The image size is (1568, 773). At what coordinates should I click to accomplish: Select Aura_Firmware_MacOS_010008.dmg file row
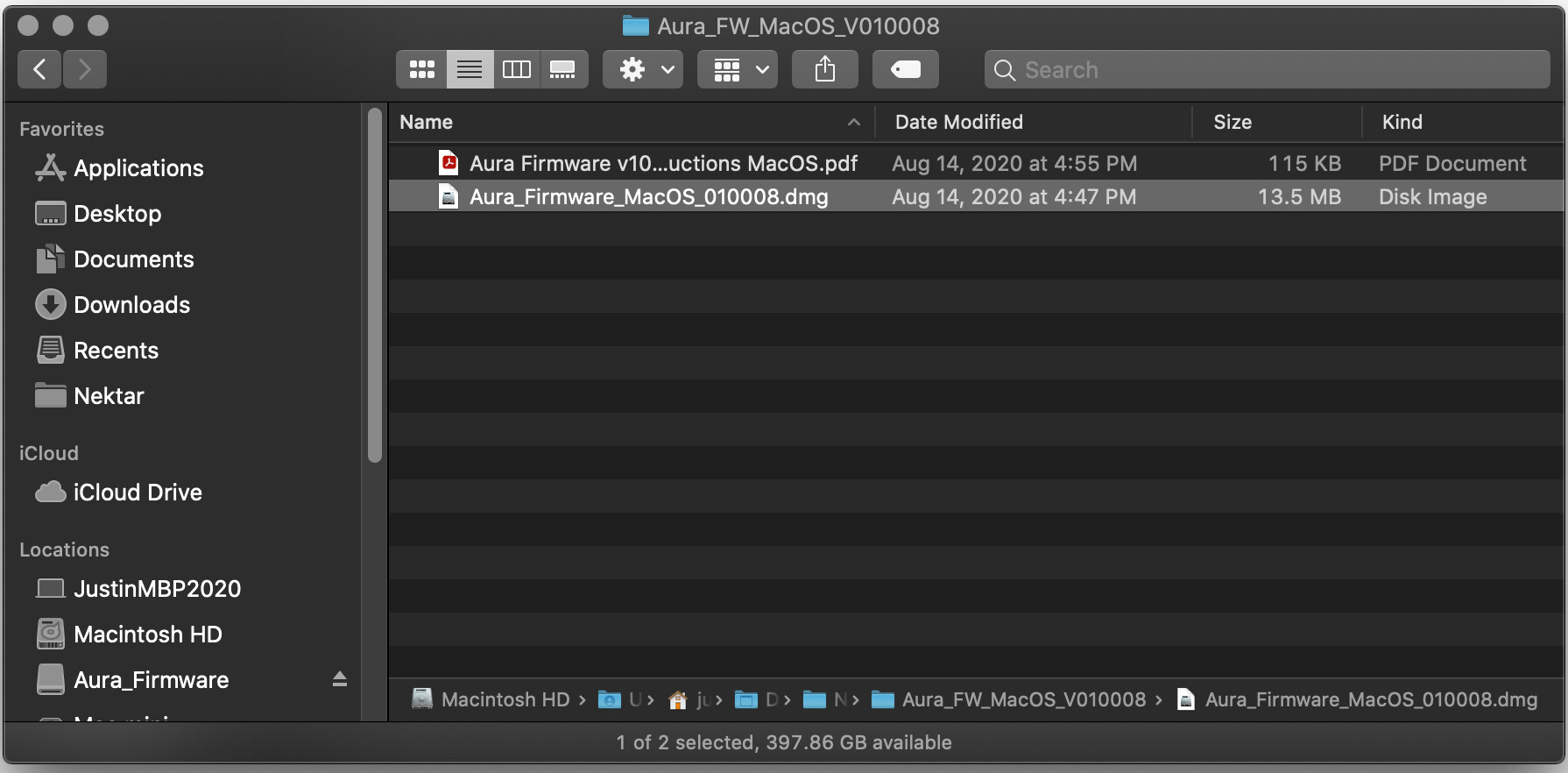(x=976, y=196)
